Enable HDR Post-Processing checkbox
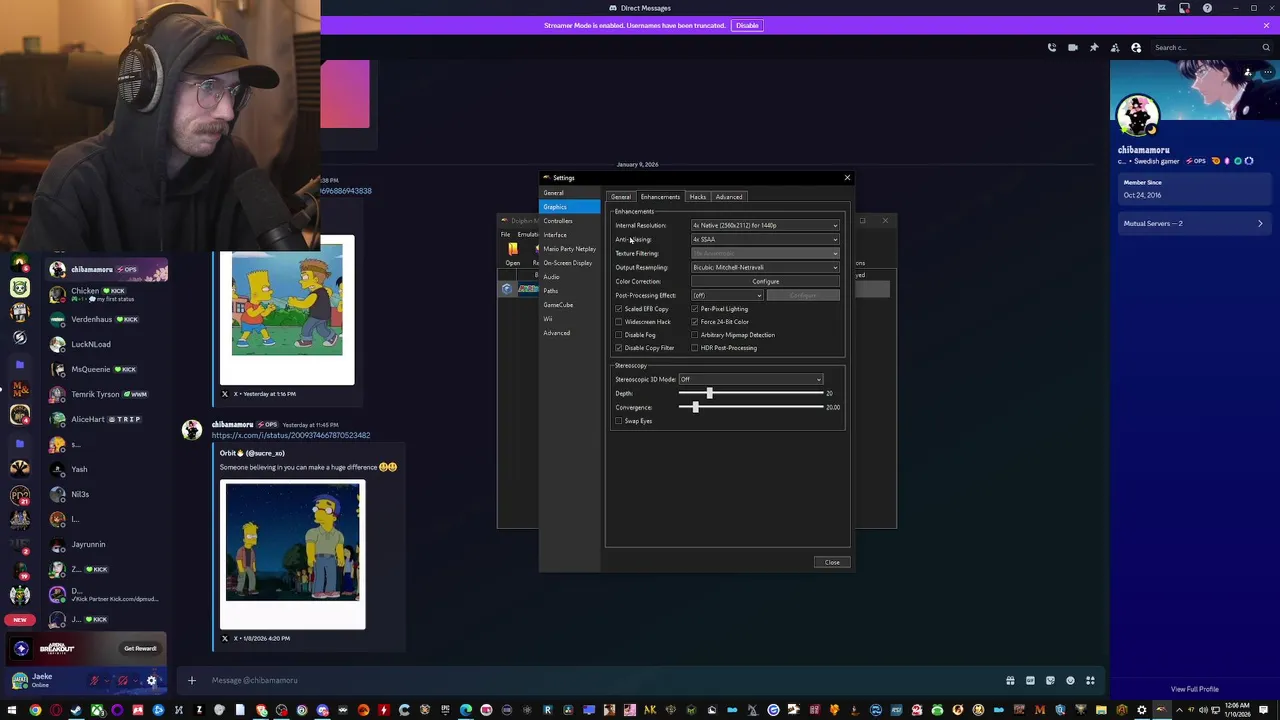The height and width of the screenshot is (720, 1280). coord(695,348)
